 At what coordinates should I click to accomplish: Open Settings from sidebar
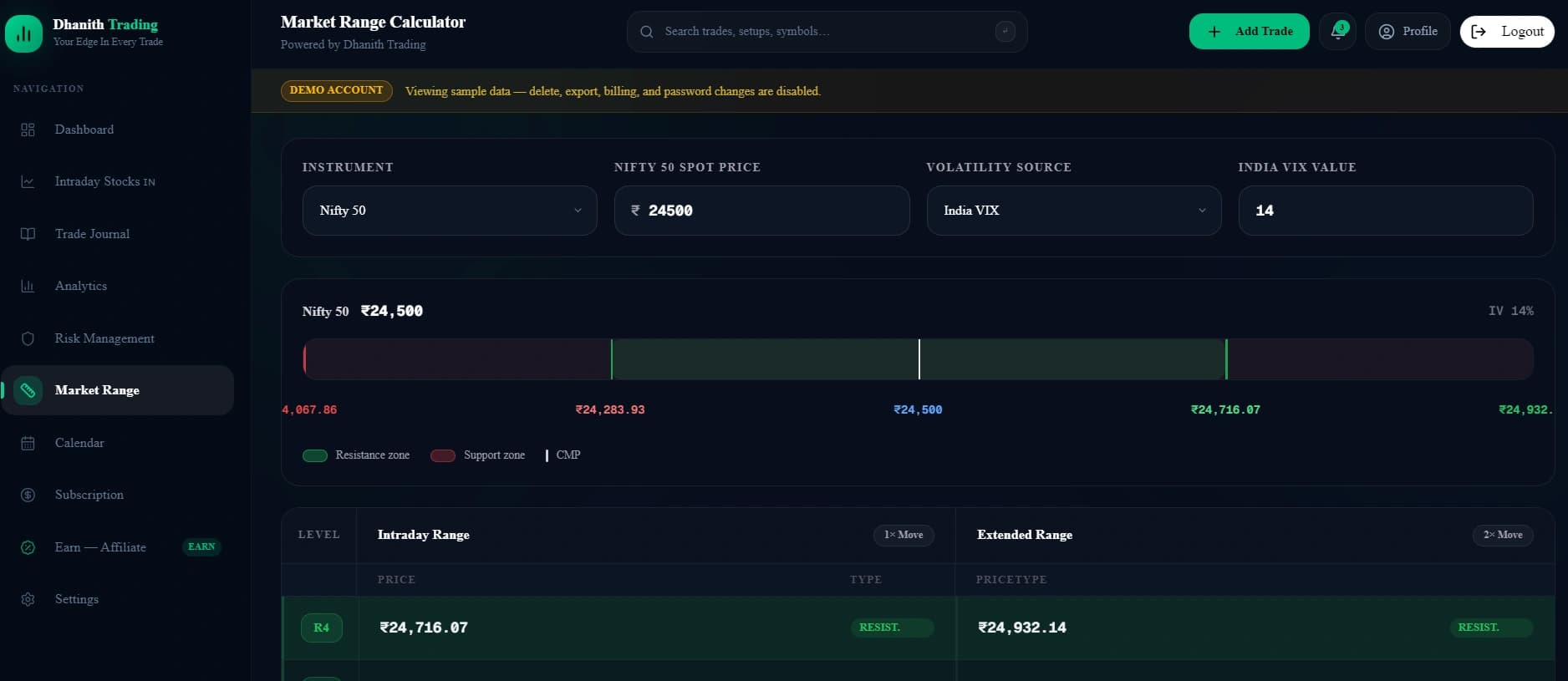coord(117,599)
